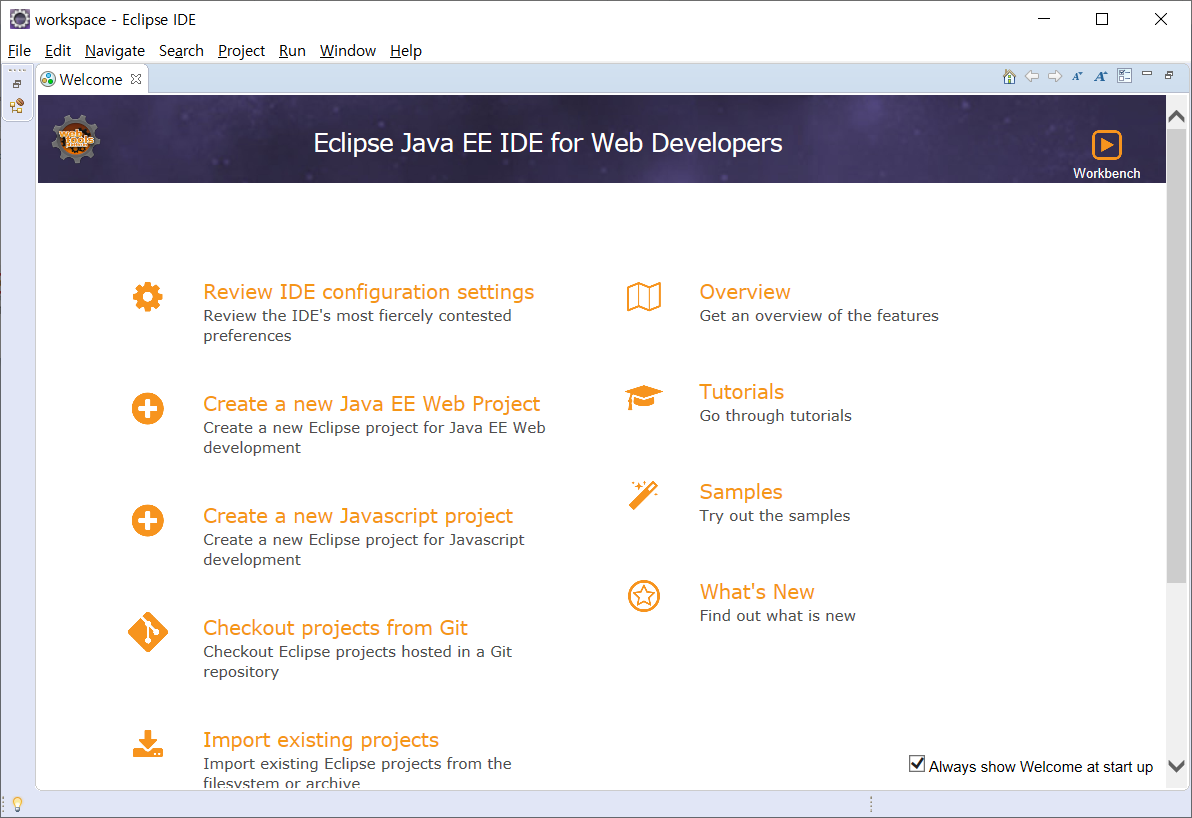Click the vertical scrollbar thumb

[1176, 356]
